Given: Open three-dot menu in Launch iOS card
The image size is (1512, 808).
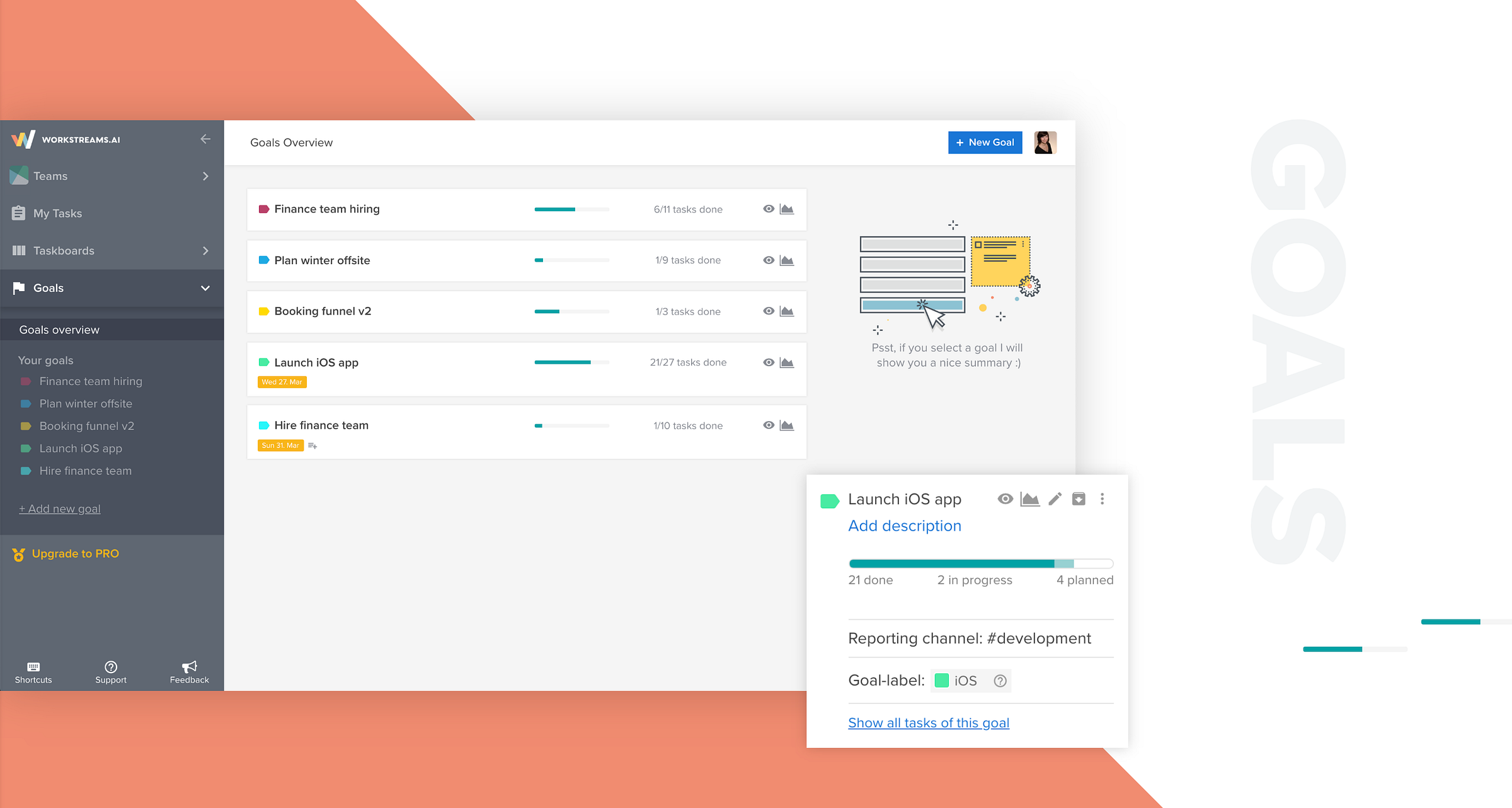Looking at the screenshot, I should coord(1102,499).
